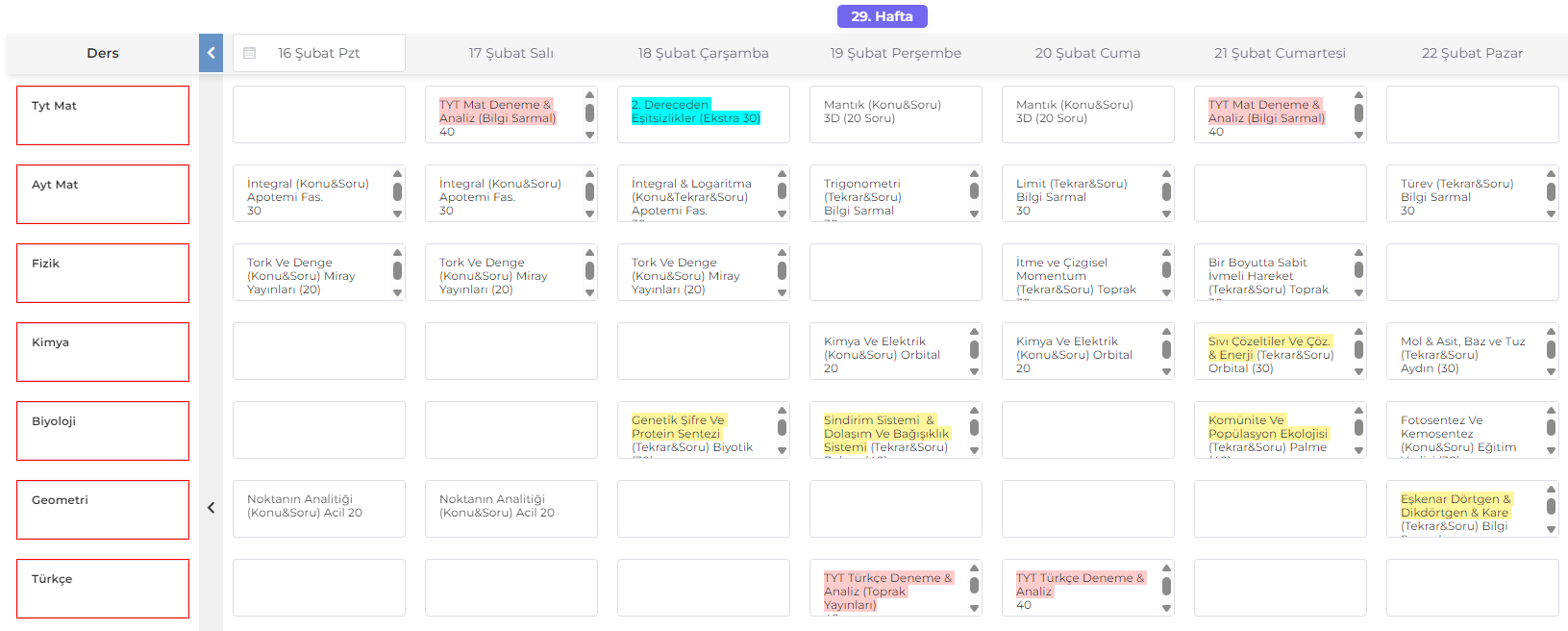
Task: Click scrollbar thumb in Wednesday Genetik Şifre cell
Action: tap(782, 428)
